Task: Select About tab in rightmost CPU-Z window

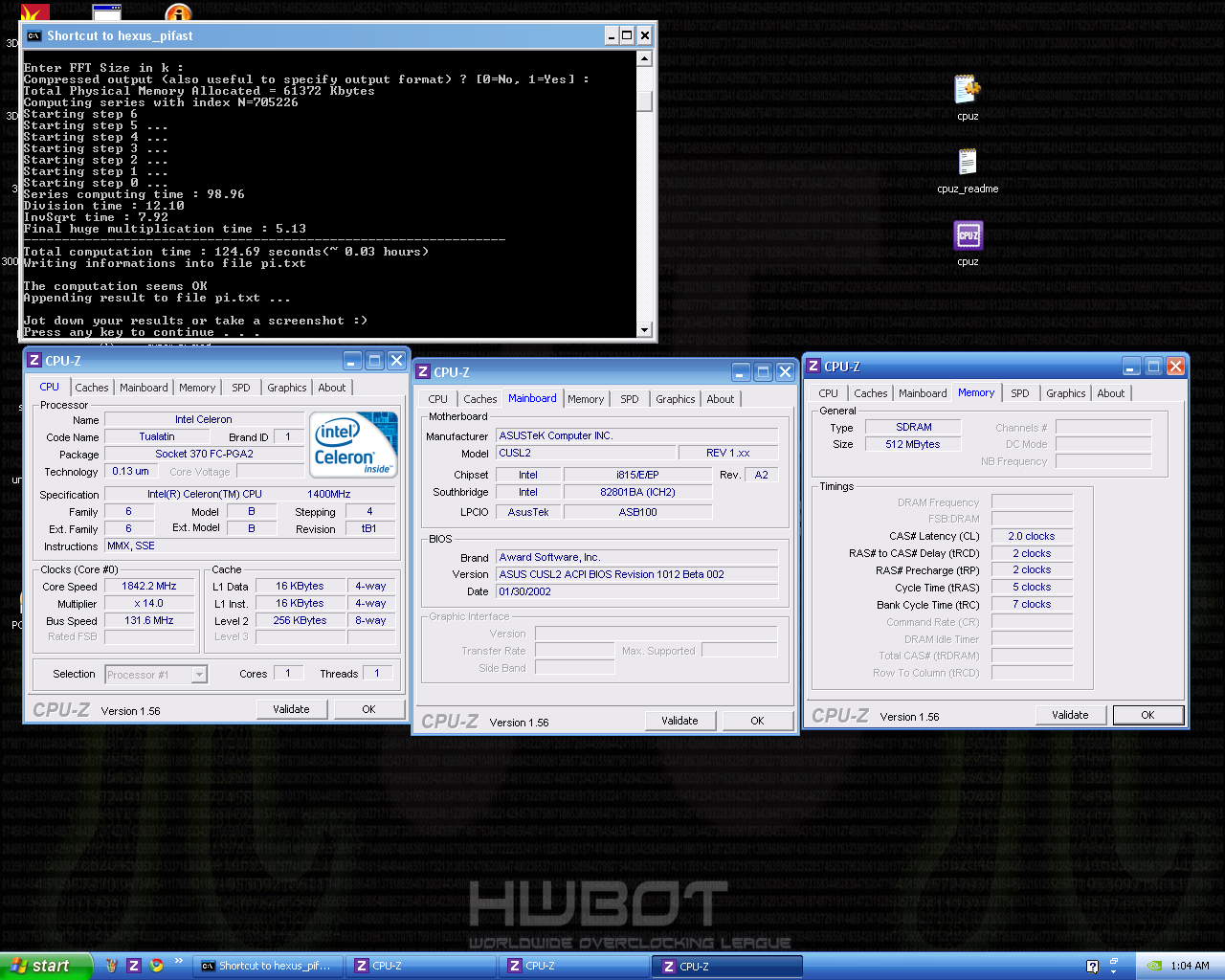Action: [x=1111, y=393]
